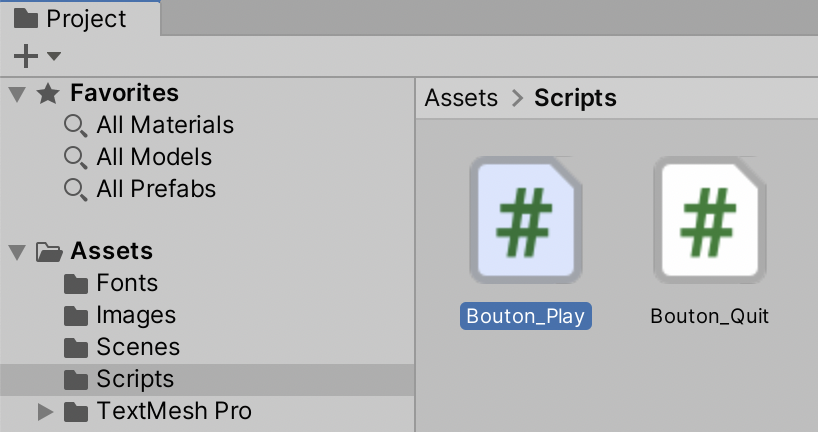Go to Assets in the breadcrumb
This screenshot has height=432, width=818.
coord(461,98)
